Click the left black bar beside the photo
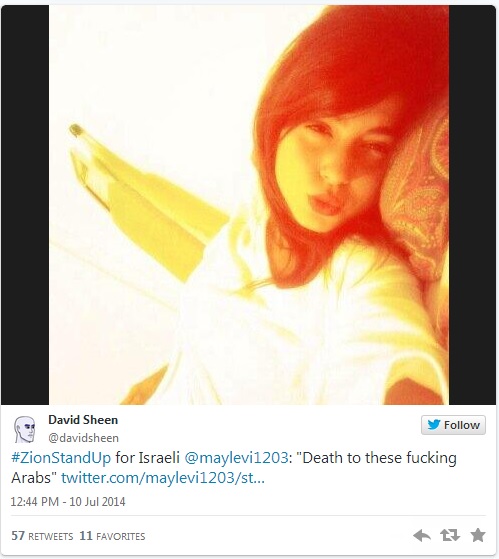499x559 pixels. (x=25, y=205)
